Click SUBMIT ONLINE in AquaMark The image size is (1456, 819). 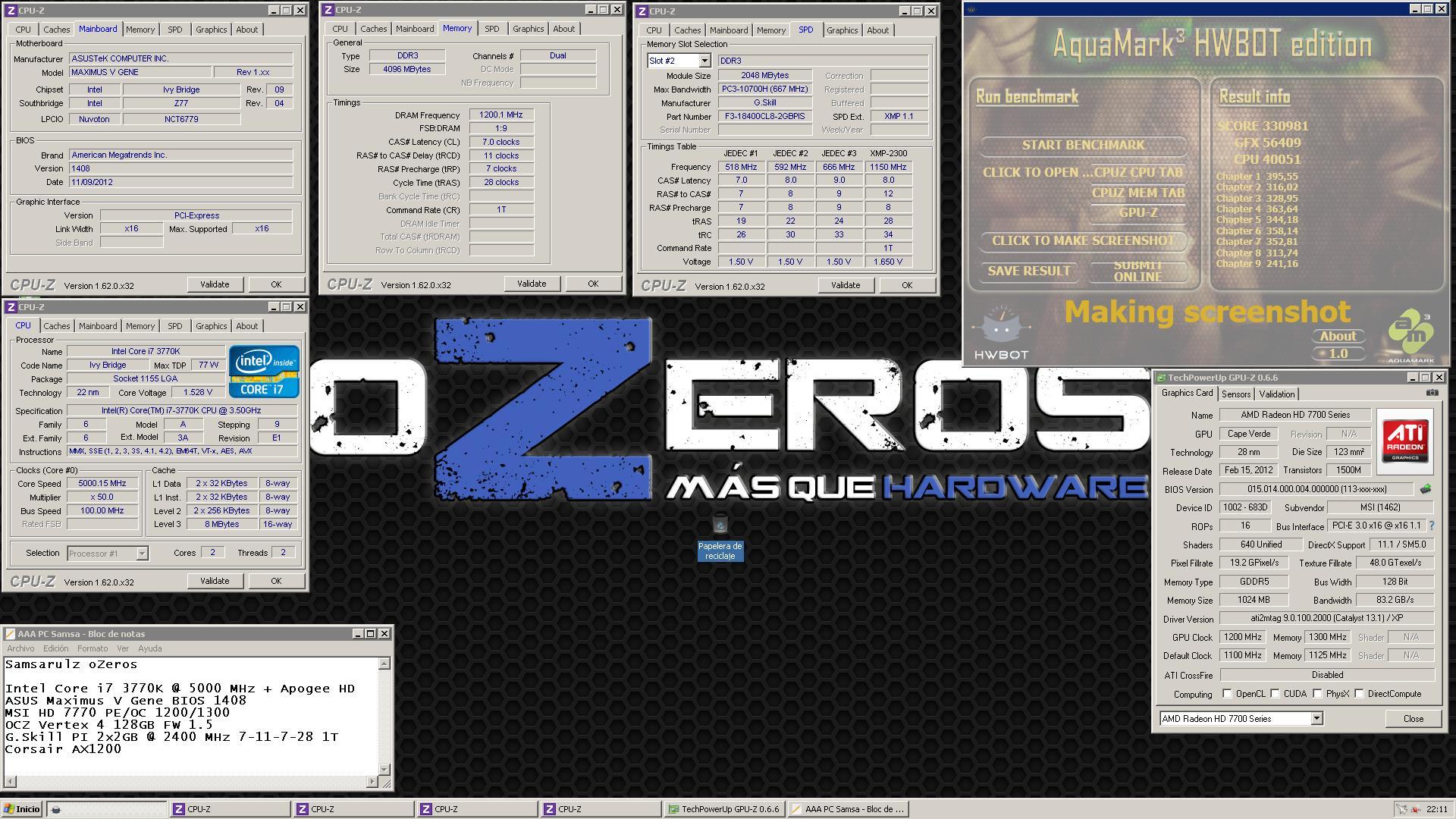pos(1137,271)
